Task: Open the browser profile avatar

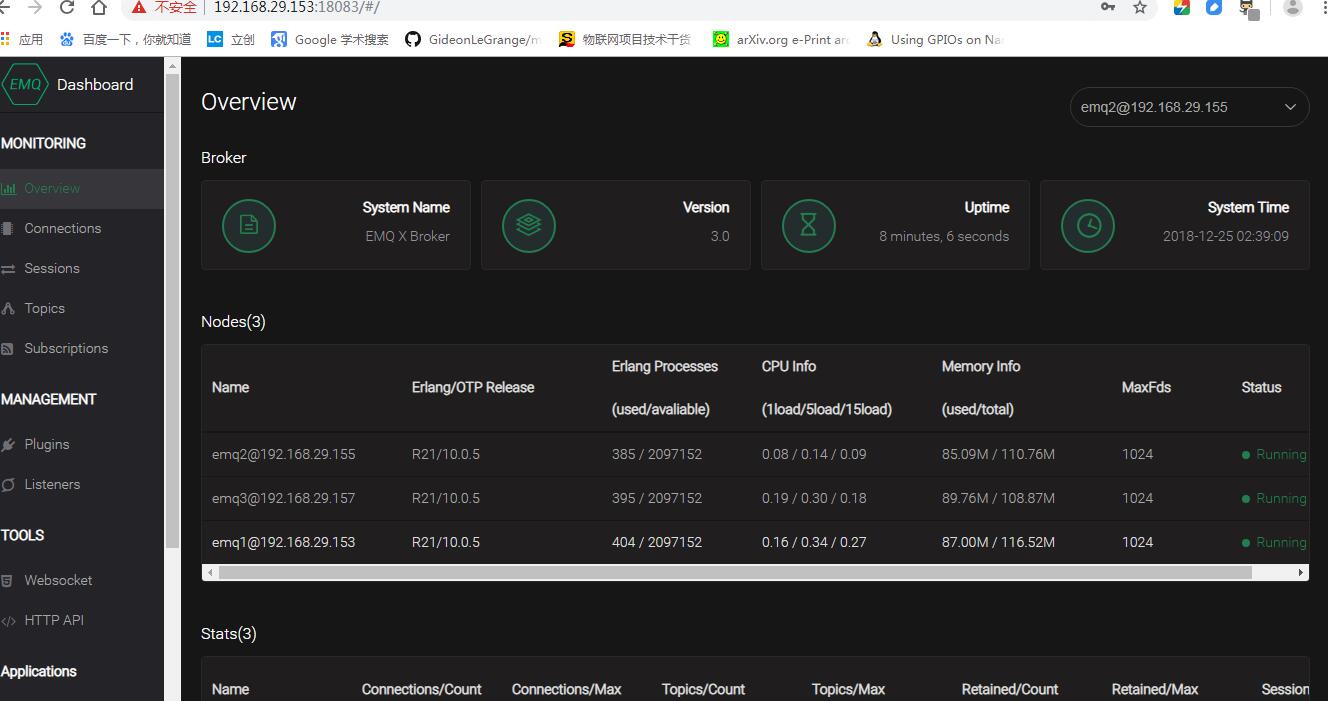Action: click(x=1292, y=7)
